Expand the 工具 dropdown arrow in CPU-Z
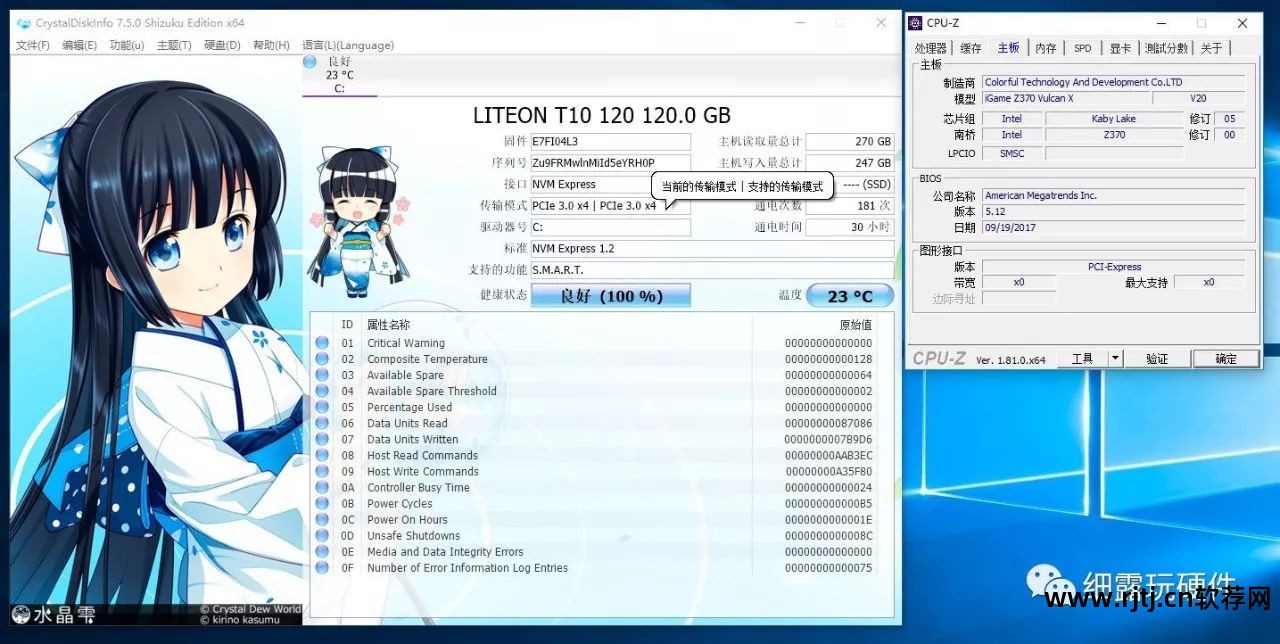1280x644 pixels. [x=1116, y=358]
